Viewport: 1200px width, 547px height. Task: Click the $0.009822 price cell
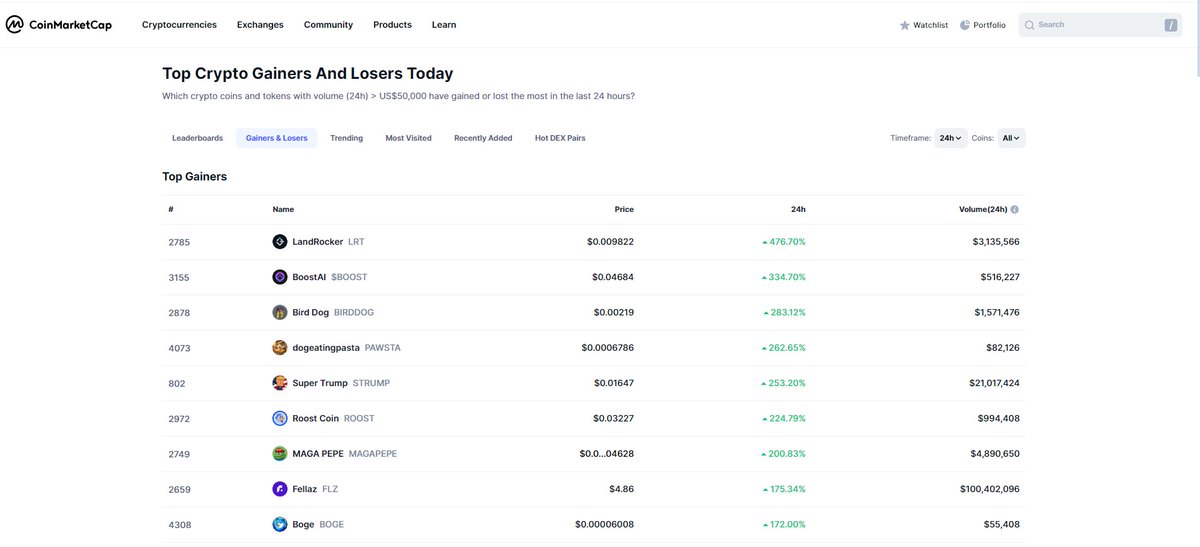610,242
